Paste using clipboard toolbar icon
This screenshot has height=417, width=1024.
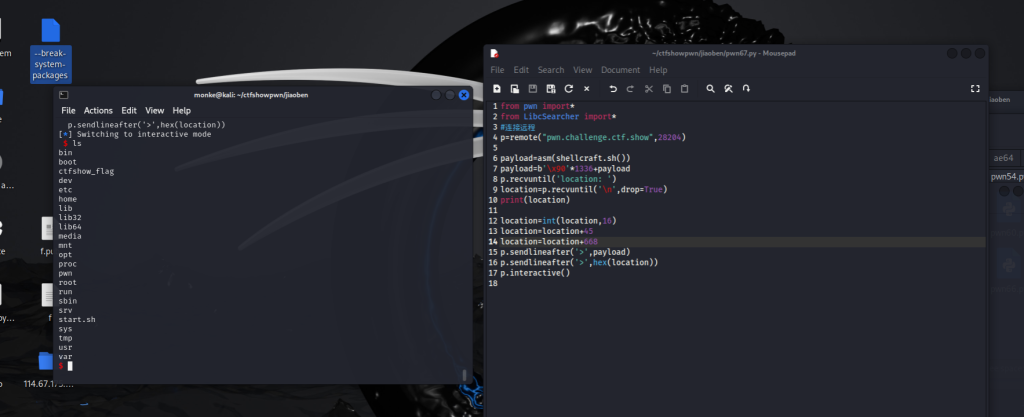[684, 89]
